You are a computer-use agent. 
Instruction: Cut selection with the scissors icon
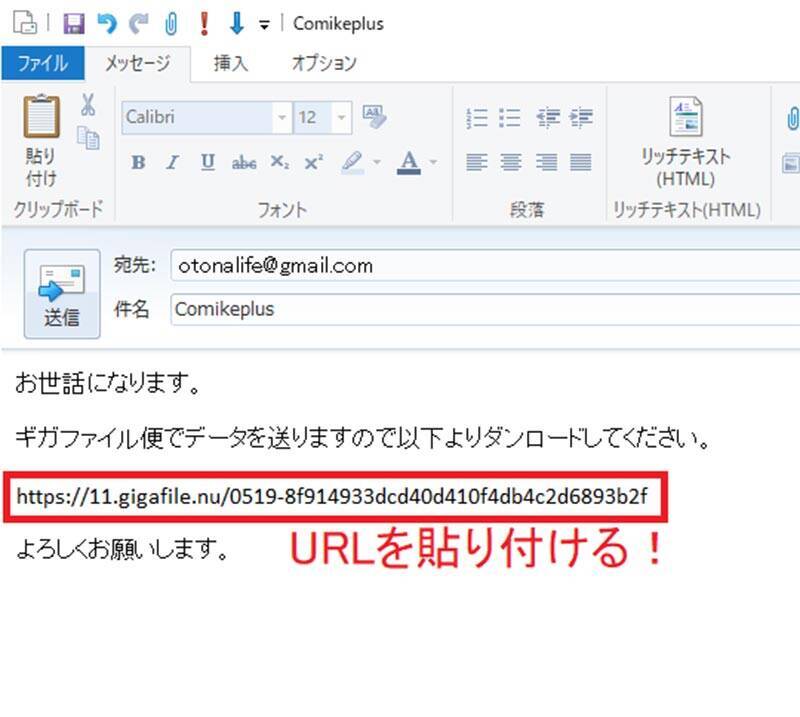(88, 105)
